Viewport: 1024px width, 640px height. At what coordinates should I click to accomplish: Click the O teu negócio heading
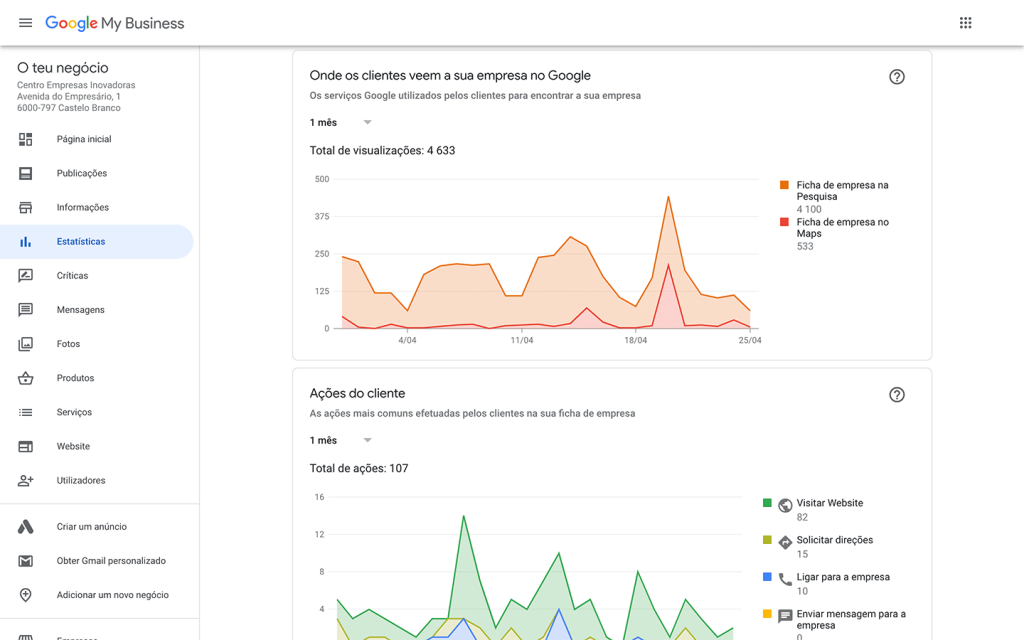[63, 68]
